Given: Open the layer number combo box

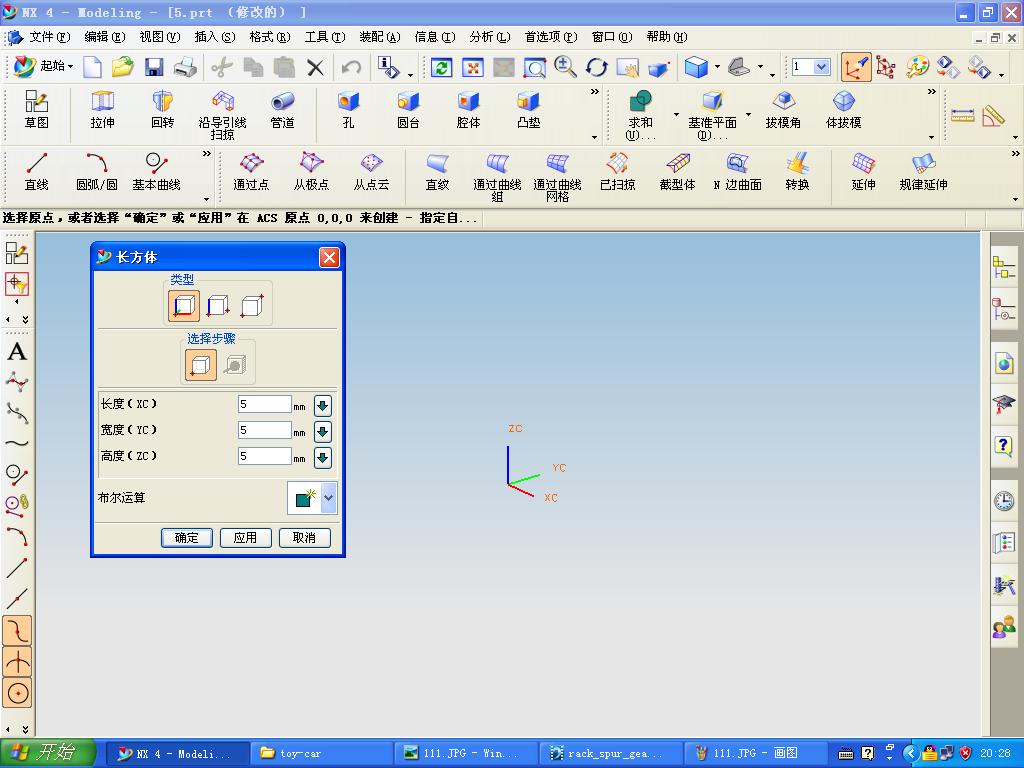Looking at the screenshot, I should tap(811, 67).
